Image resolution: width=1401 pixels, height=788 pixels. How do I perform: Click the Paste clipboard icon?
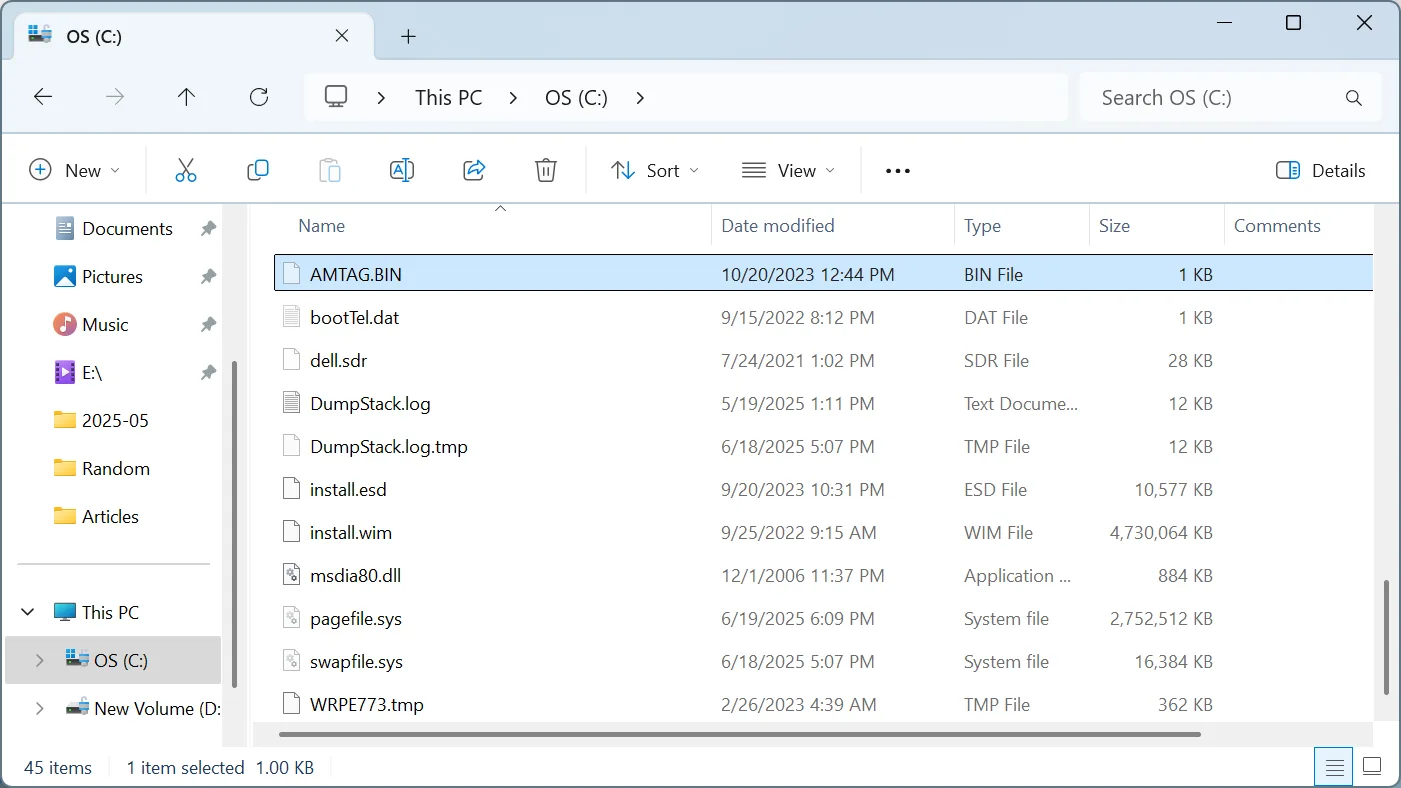pos(330,170)
